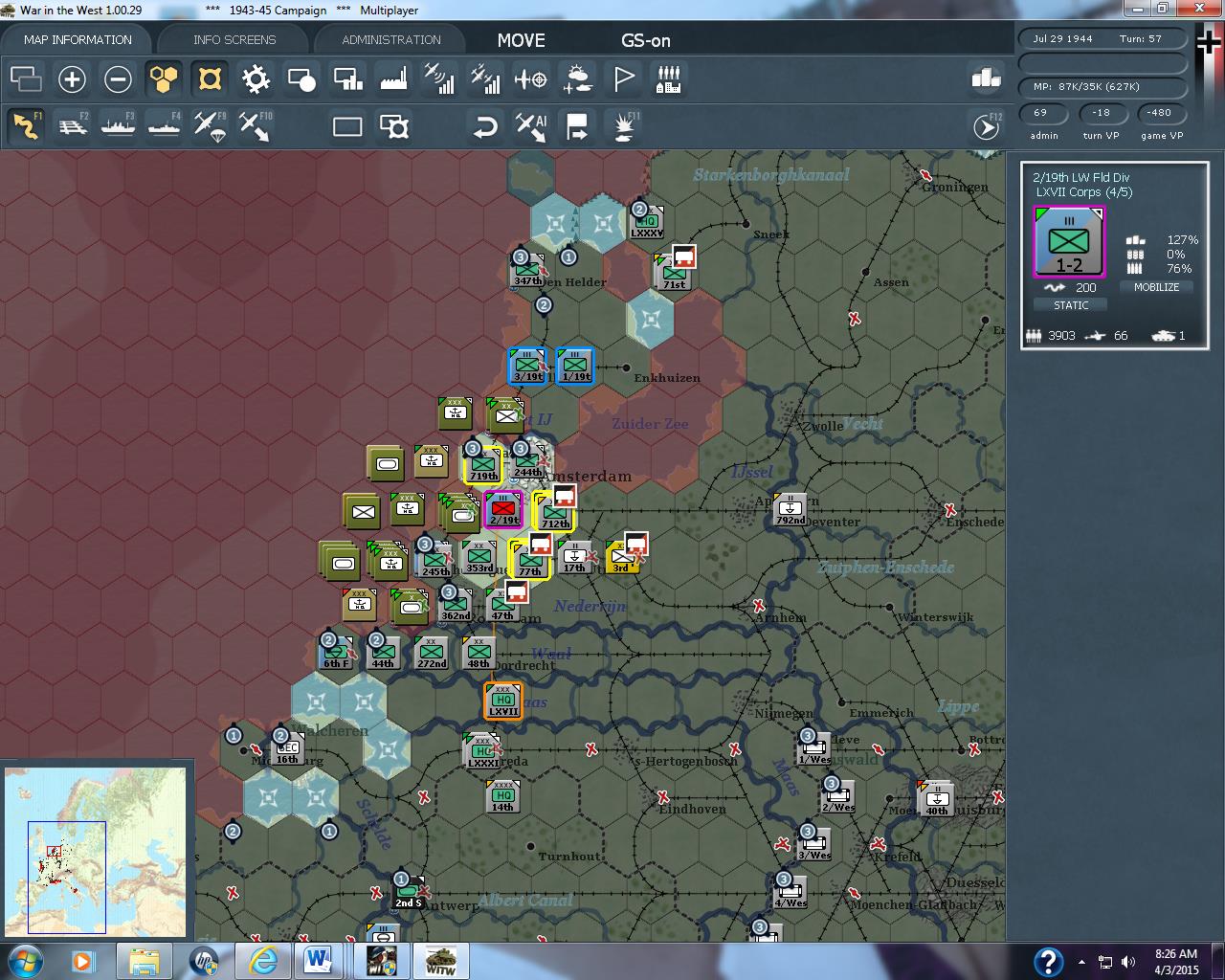
Task: Select the 14th HQ counter
Action: click(503, 796)
